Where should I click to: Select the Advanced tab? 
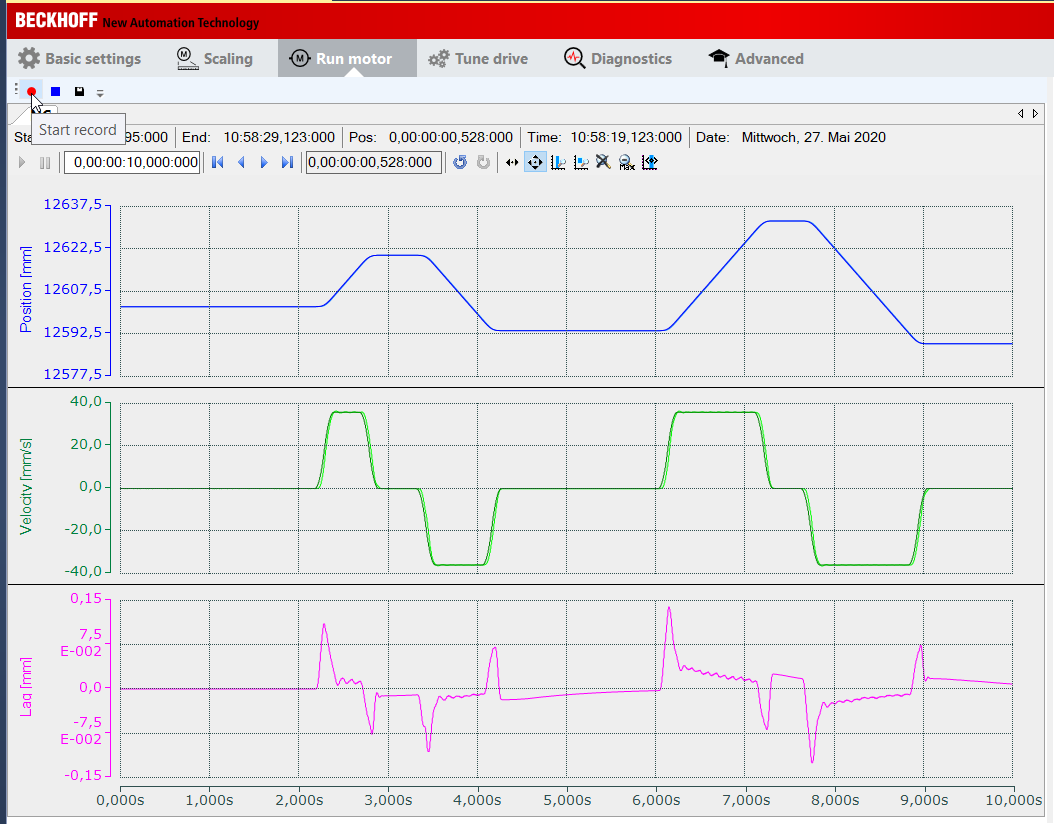click(x=756, y=59)
